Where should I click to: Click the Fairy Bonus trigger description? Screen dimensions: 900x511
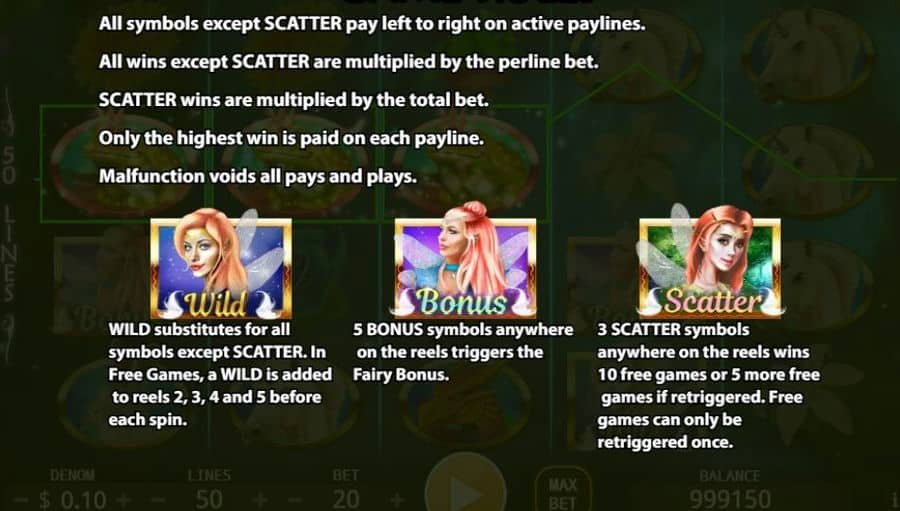pos(463,352)
